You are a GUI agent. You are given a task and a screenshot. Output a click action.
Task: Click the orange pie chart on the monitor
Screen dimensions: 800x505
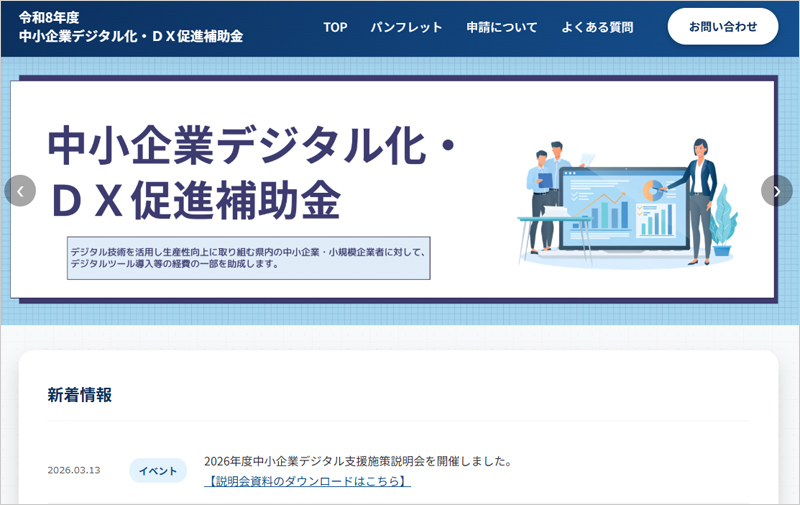(x=653, y=188)
